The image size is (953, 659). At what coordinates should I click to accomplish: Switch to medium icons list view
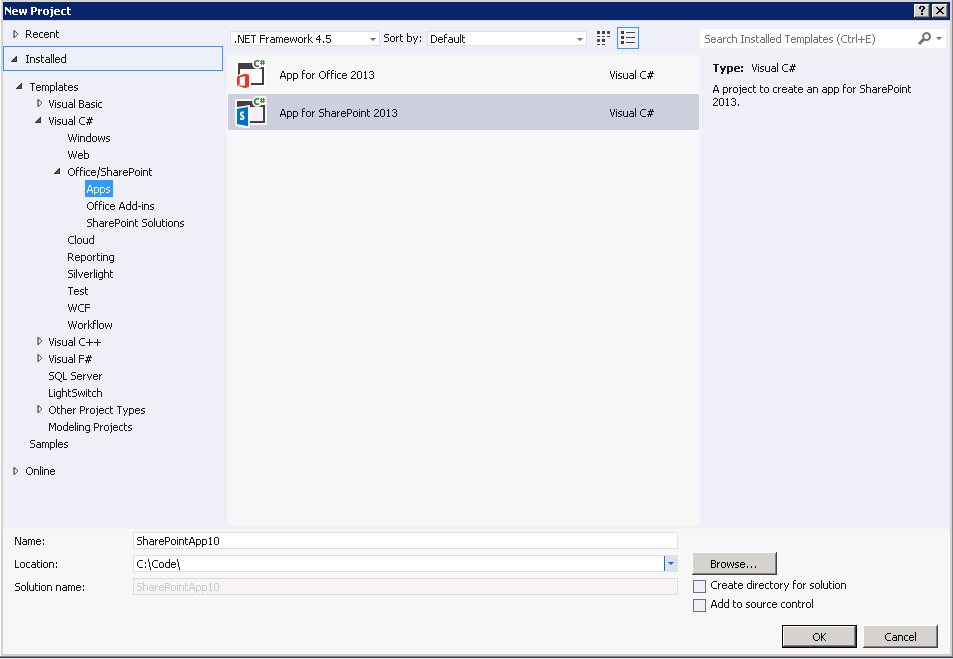(628, 38)
